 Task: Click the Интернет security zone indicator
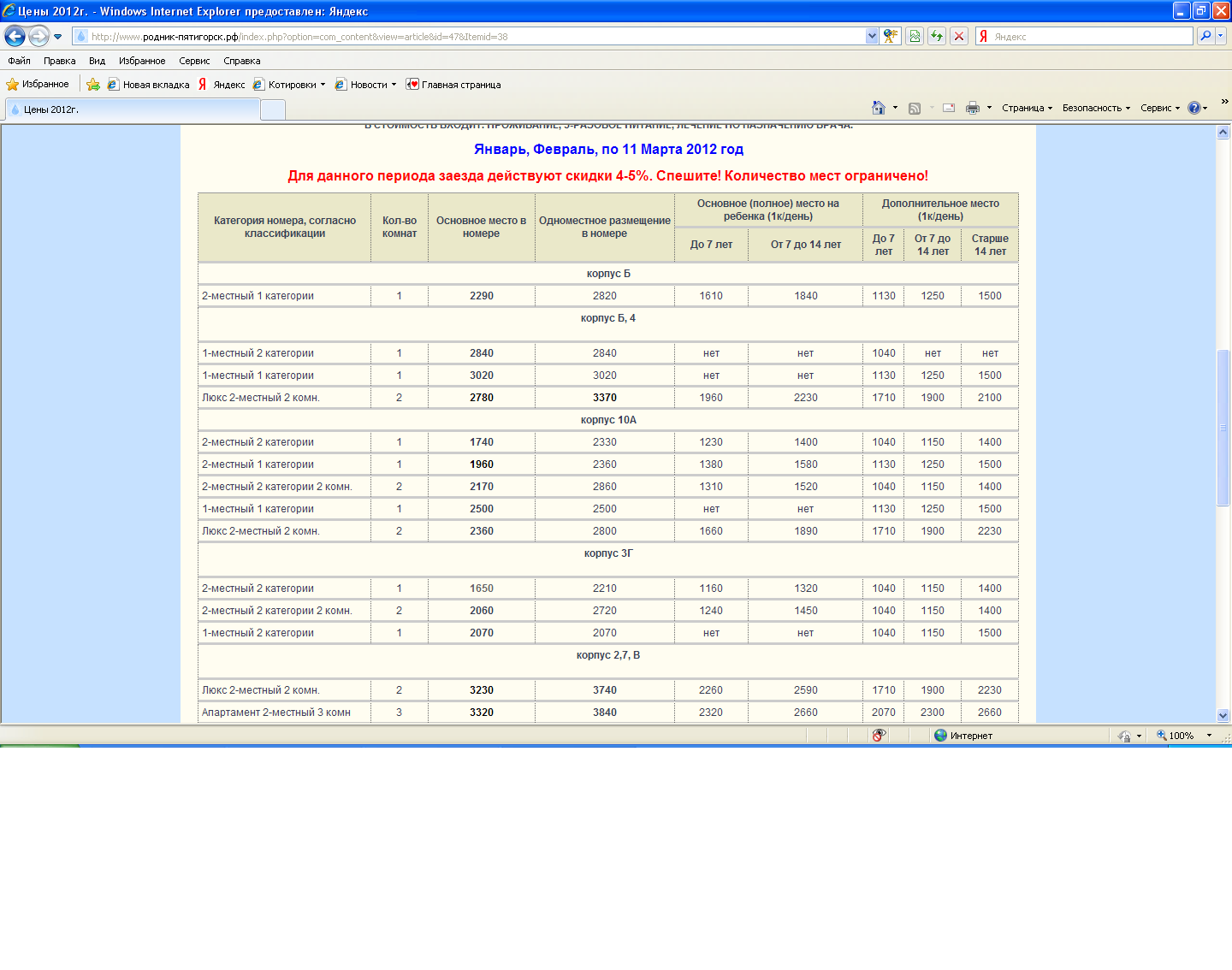[x=964, y=736]
